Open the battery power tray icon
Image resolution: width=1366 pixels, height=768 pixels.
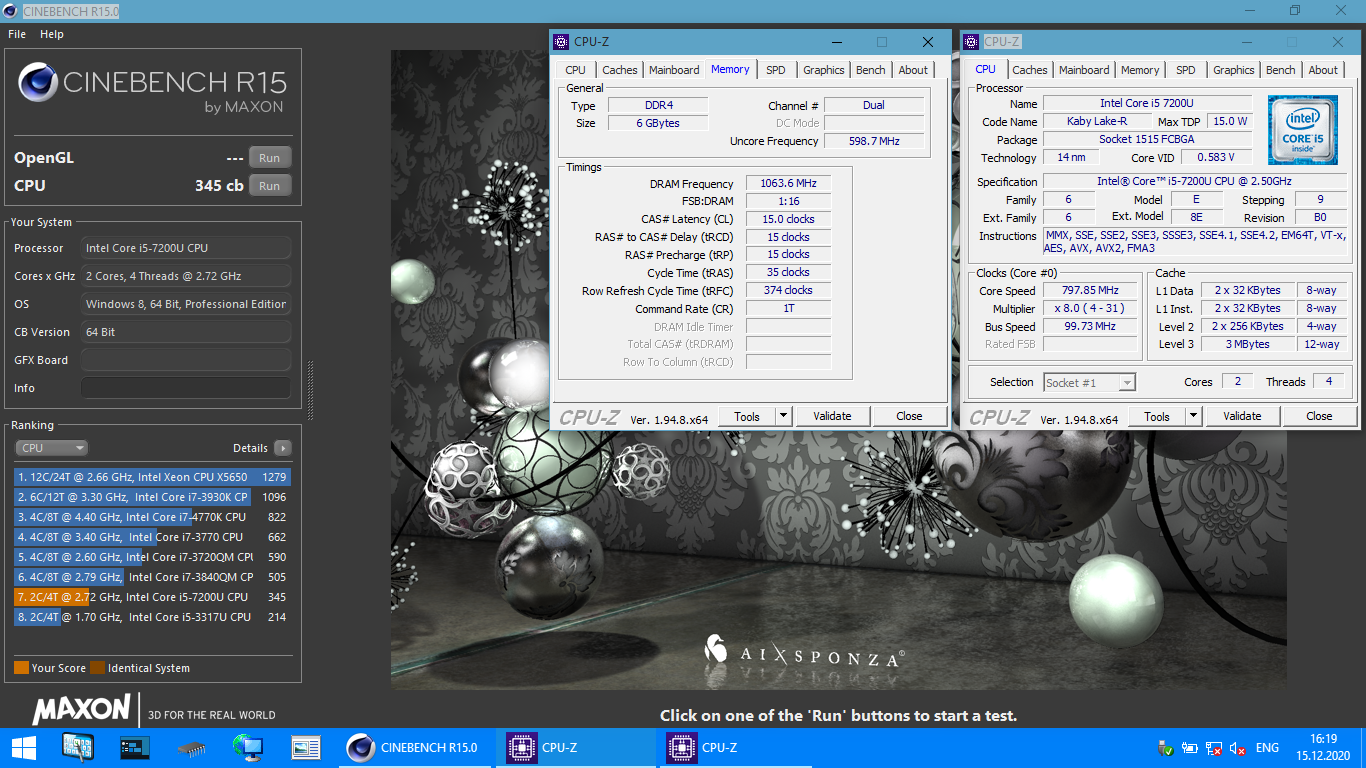coord(1190,748)
